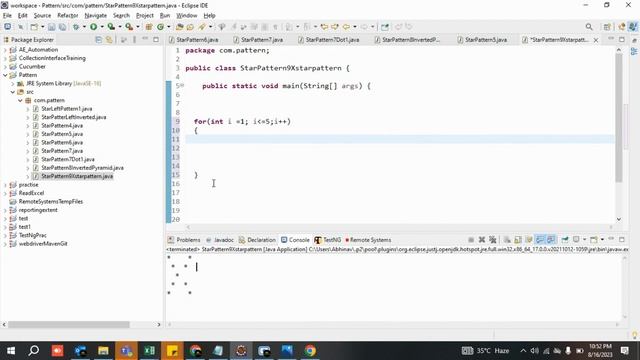
Task: Click the Package Explorer horizontal scrollbar
Action: pos(69,324)
